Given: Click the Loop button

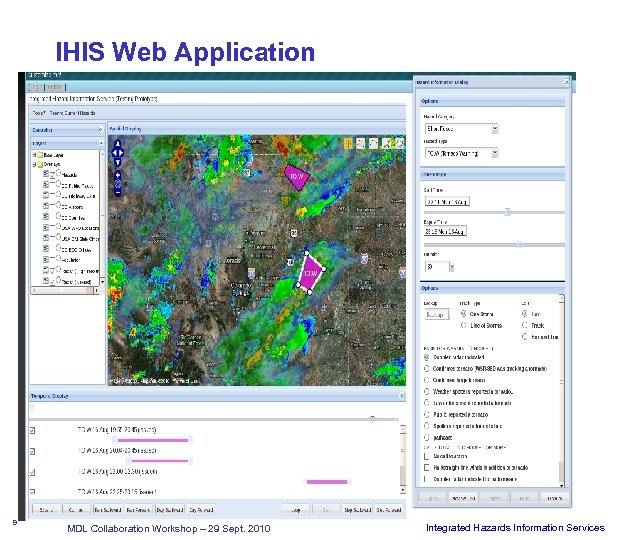Looking at the screenshot, I should 296,510.
